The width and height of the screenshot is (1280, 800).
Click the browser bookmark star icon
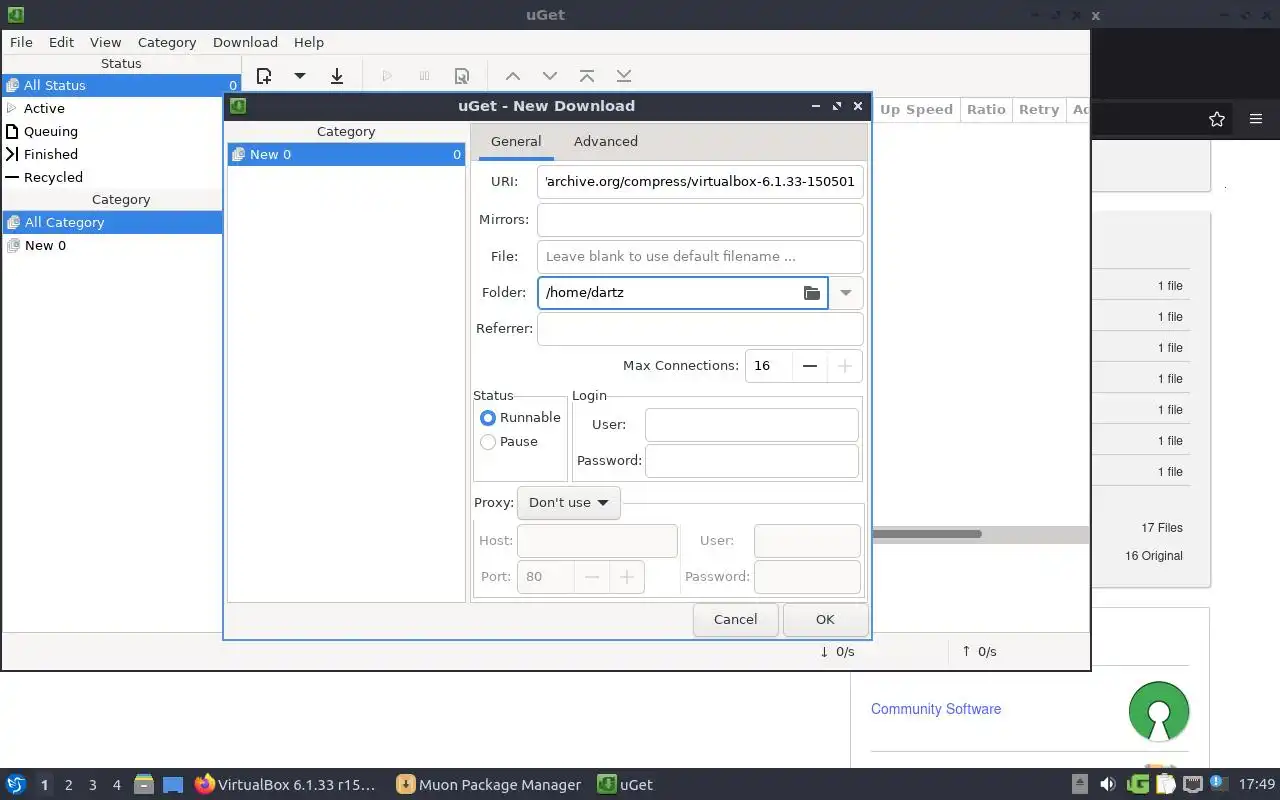(x=1217, y=119)
